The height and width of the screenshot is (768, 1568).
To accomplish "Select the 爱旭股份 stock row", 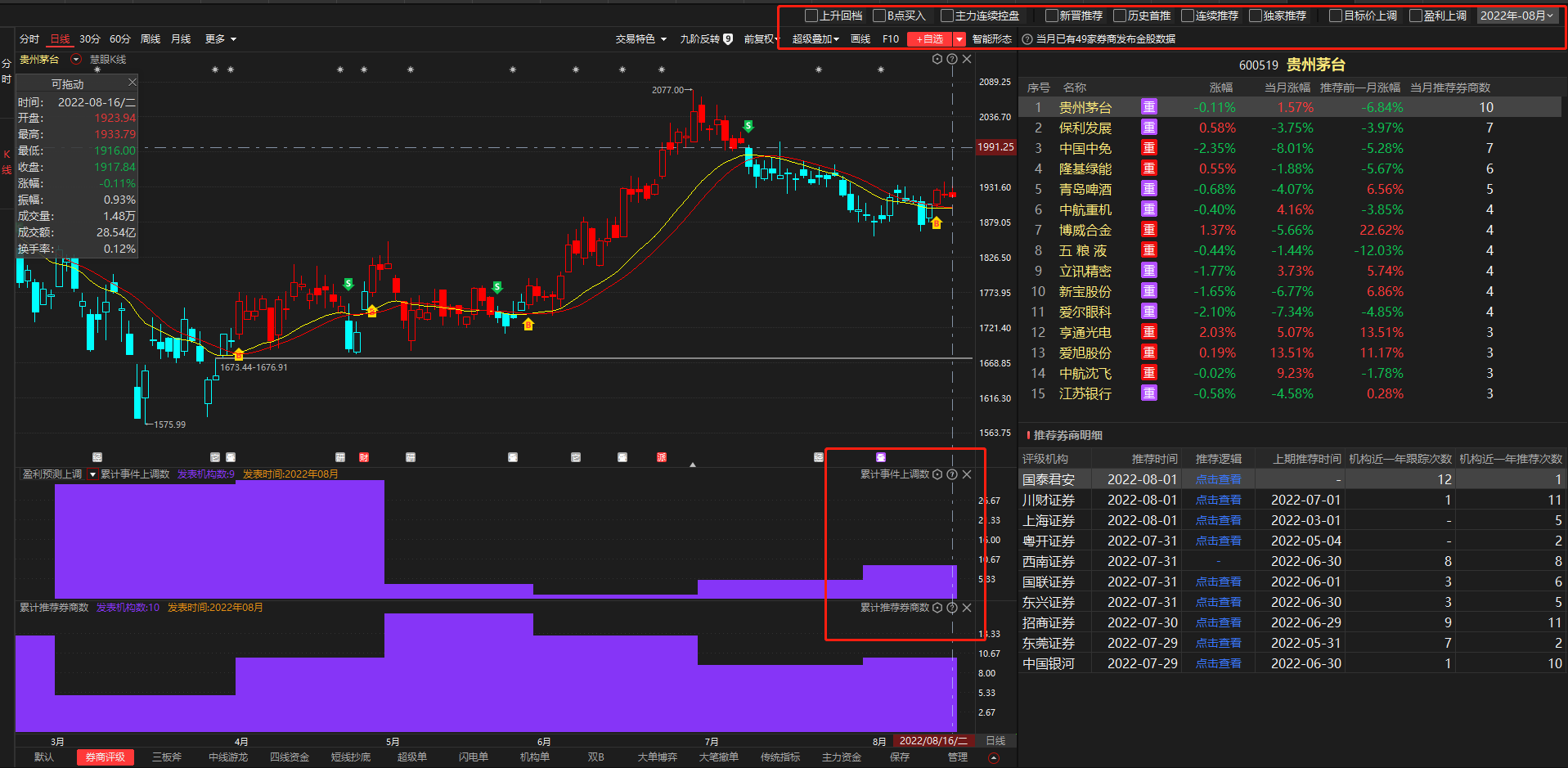I will point(1290,353).
